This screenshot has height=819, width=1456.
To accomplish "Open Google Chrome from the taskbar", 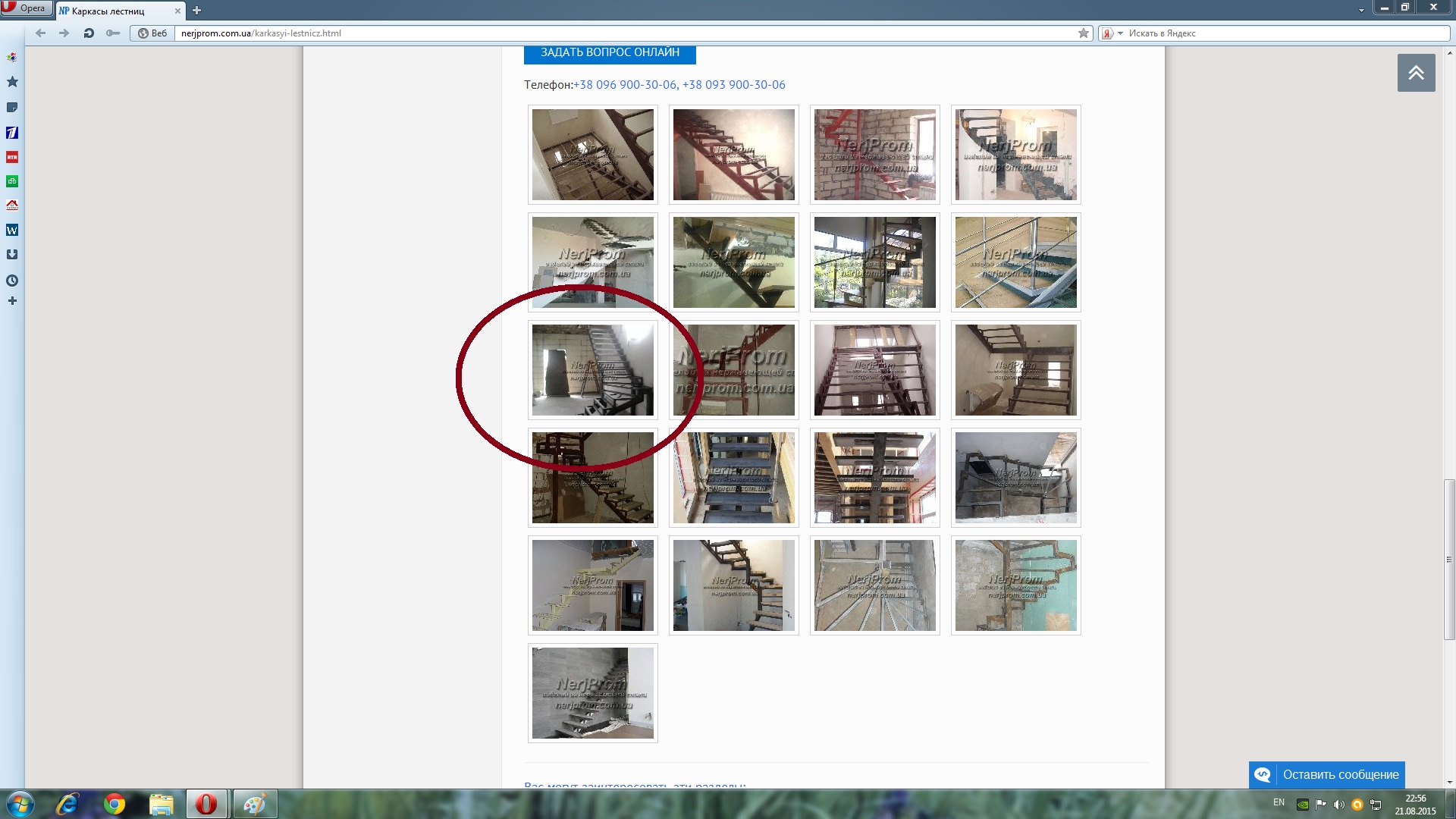I will (115, 804).
